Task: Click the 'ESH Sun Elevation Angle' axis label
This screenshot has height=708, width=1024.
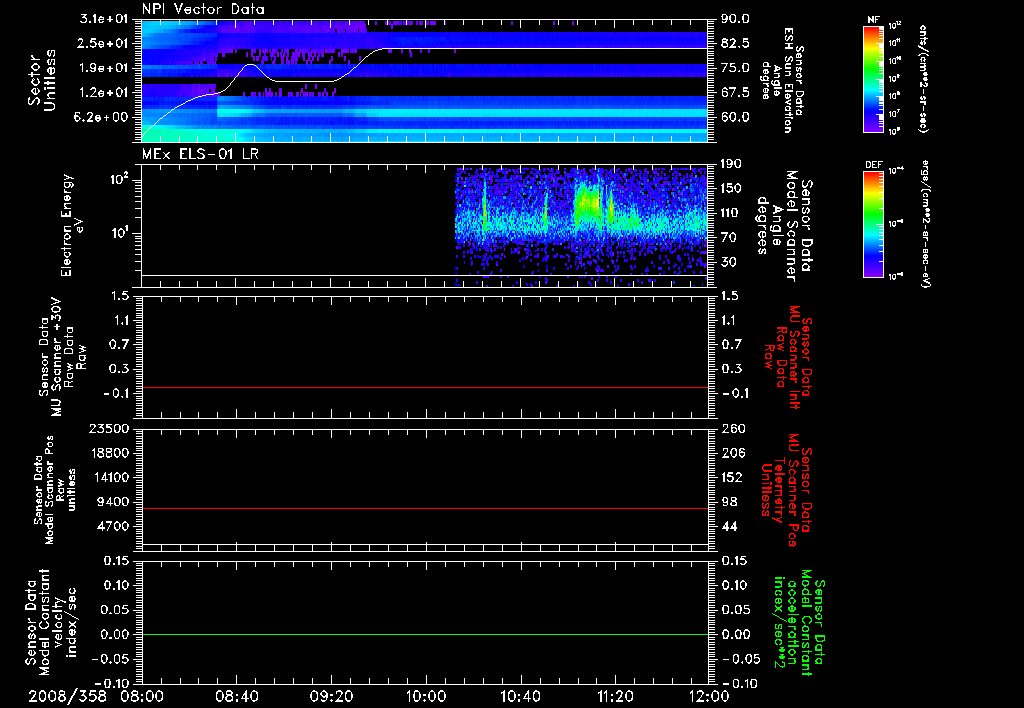Action: click(x=782, y=80)
